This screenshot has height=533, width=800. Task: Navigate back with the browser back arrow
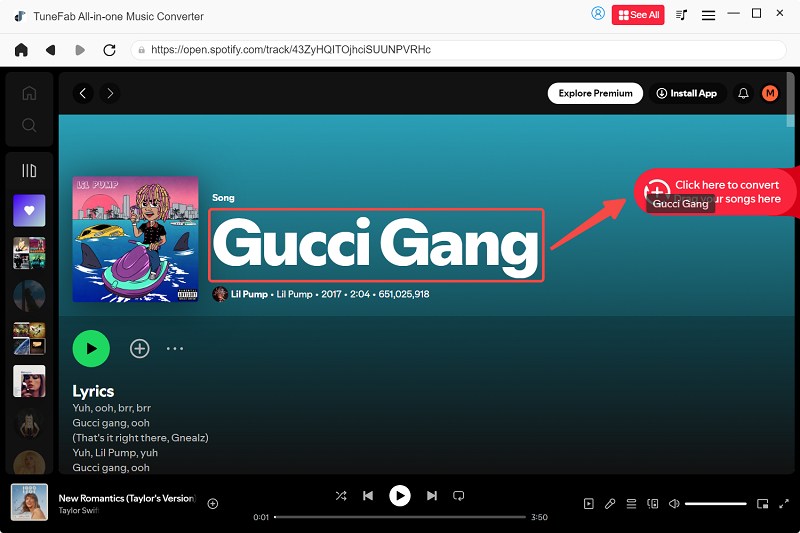click(x=51, y=50)
